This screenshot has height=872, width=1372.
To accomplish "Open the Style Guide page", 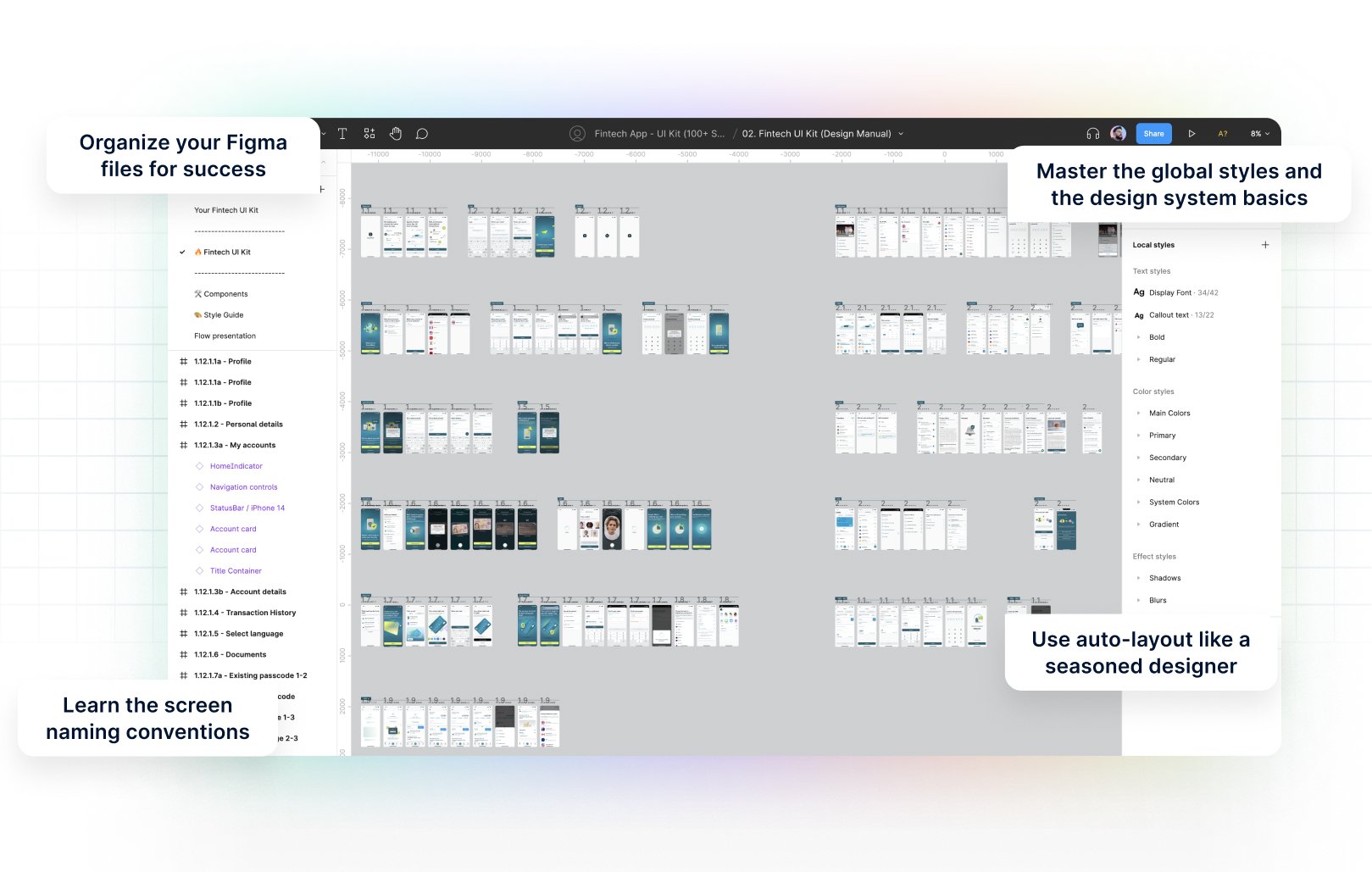I will [219, 315].
